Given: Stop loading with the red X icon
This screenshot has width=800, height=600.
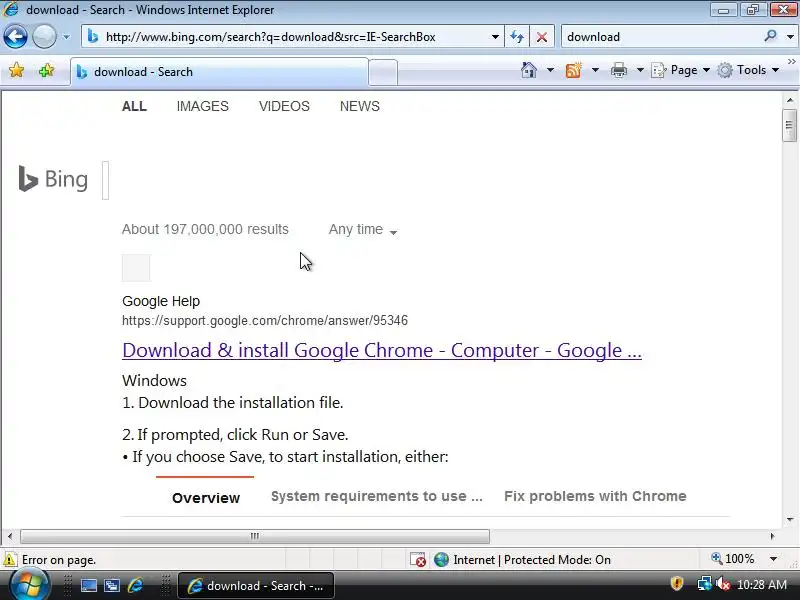Looking at the screenshot, I should tap(542, 37).
